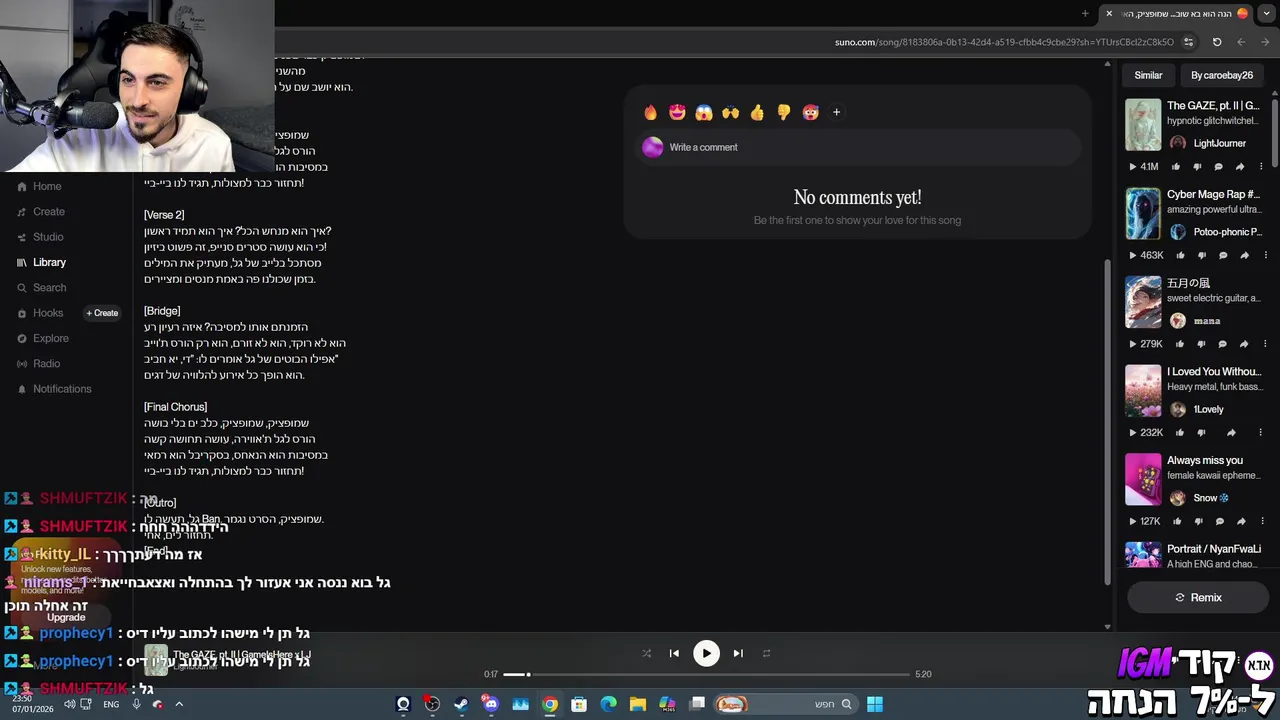Screen dimensions: 1280x720
Task: React with the thumbs up emoji
Action: 757,113
